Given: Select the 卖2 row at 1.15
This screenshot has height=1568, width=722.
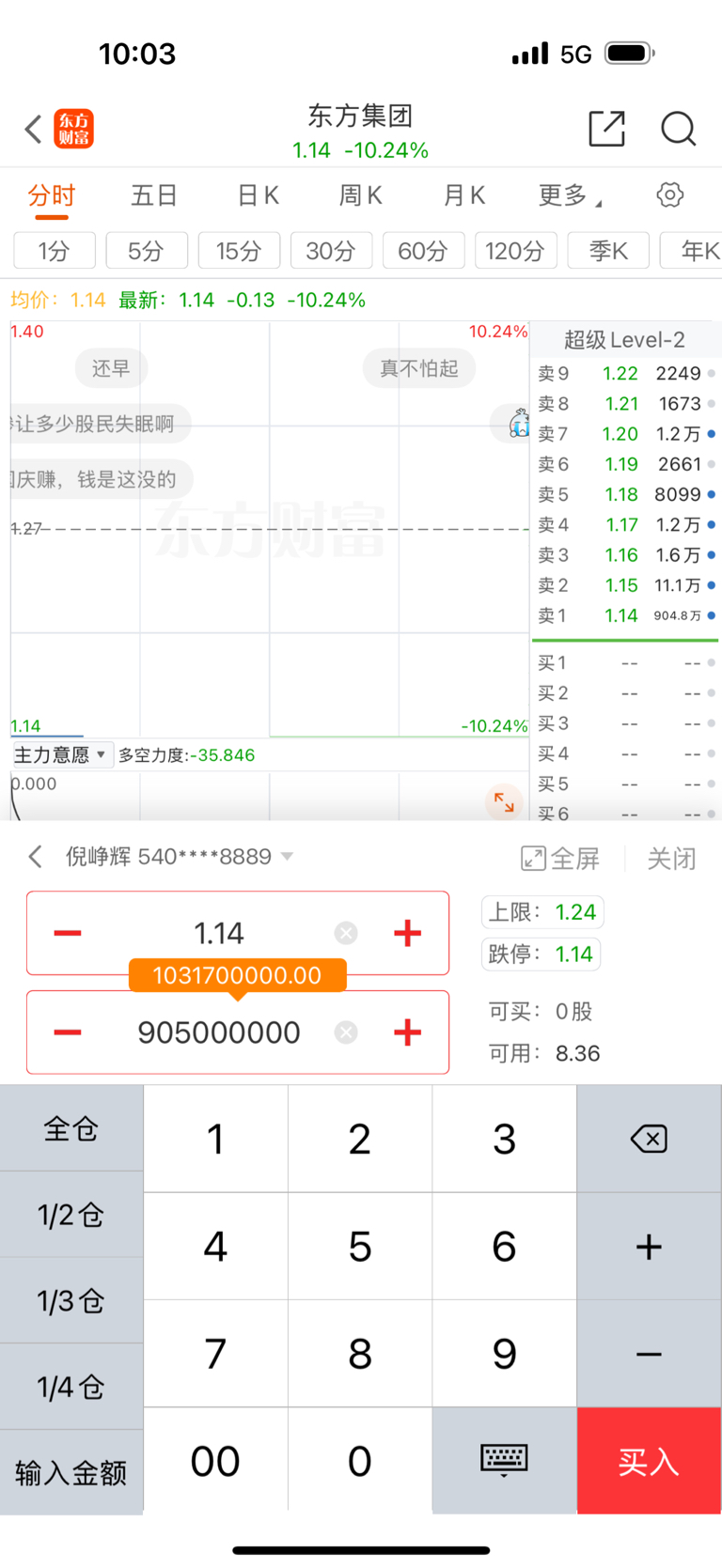Looking at the screenshot, I should [x=626, y=585].
